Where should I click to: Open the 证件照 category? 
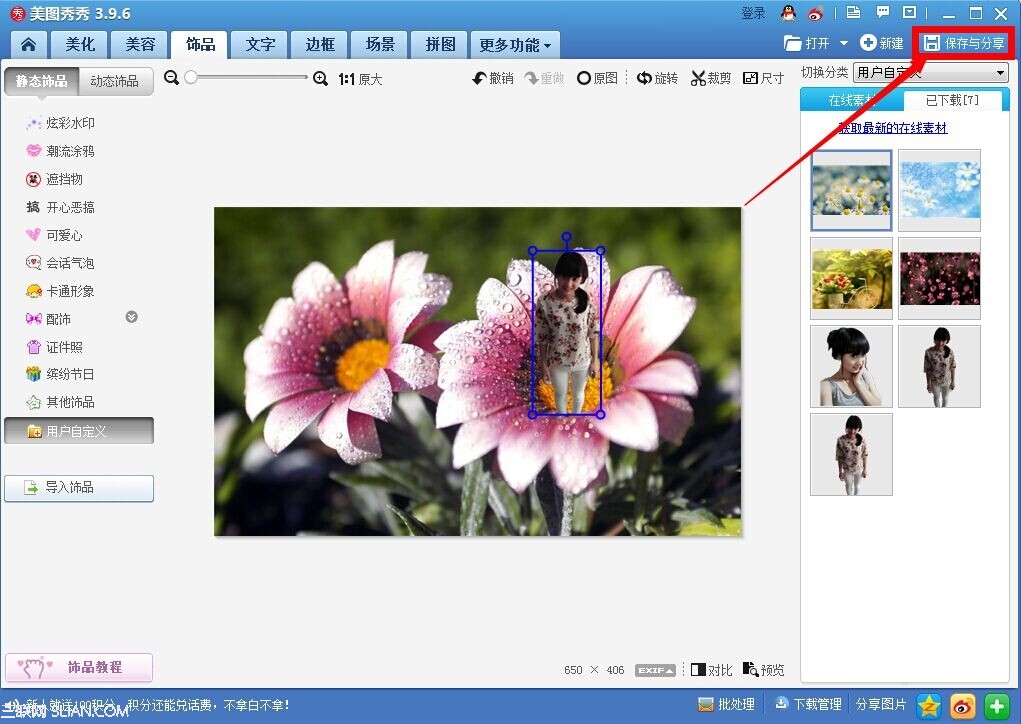click(x=55, y=347)
